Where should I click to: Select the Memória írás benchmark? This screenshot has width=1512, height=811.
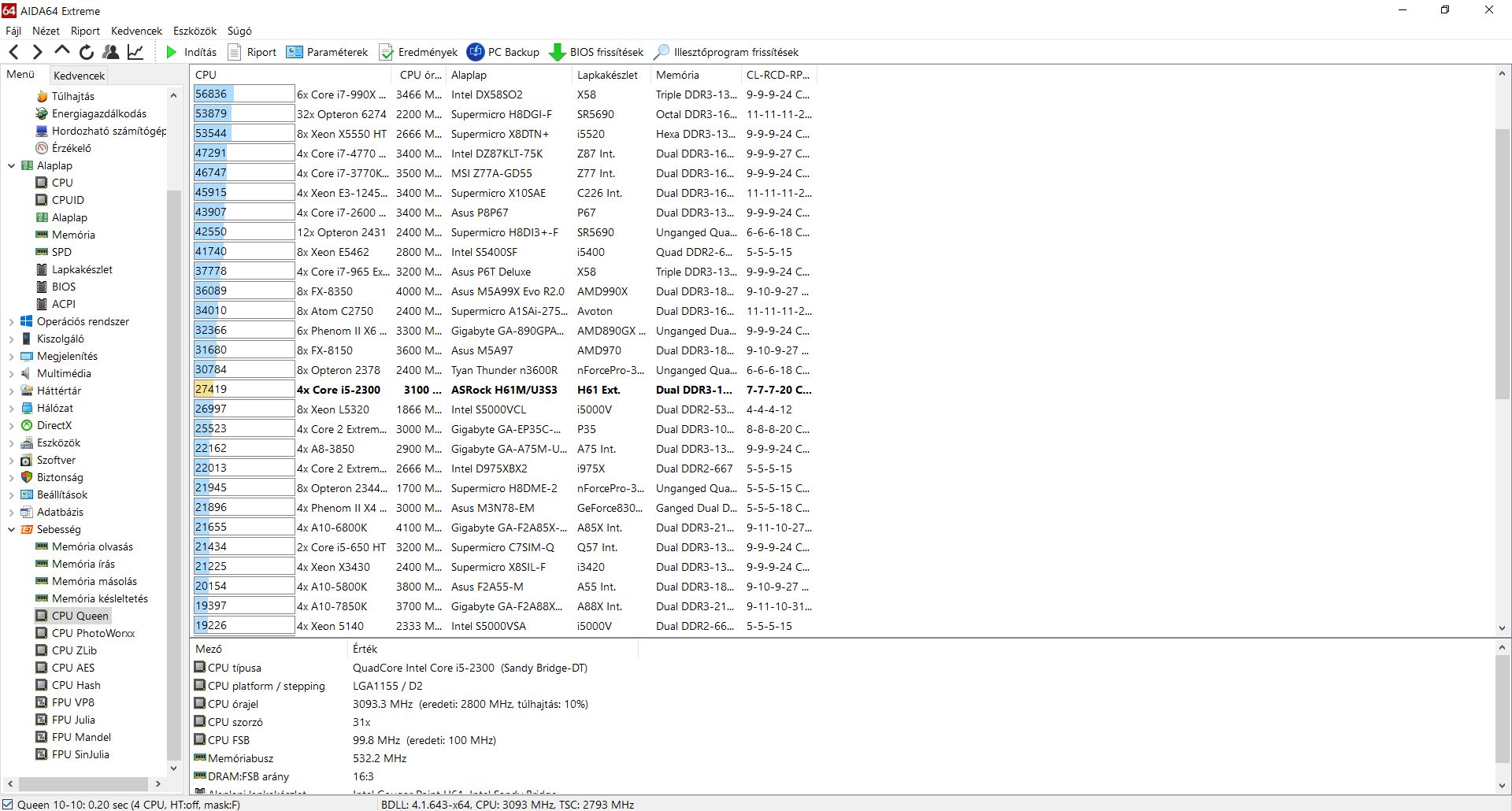[x=75, y=564]
